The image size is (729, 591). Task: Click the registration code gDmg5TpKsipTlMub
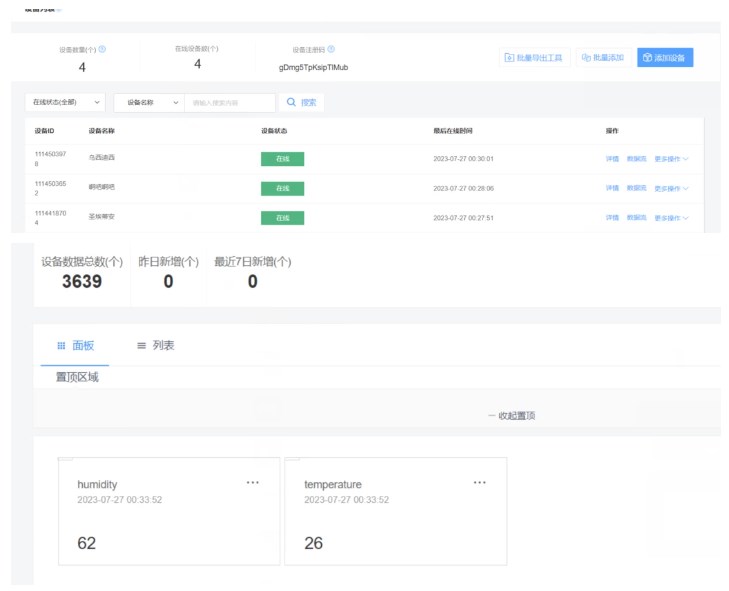[313, 67]
